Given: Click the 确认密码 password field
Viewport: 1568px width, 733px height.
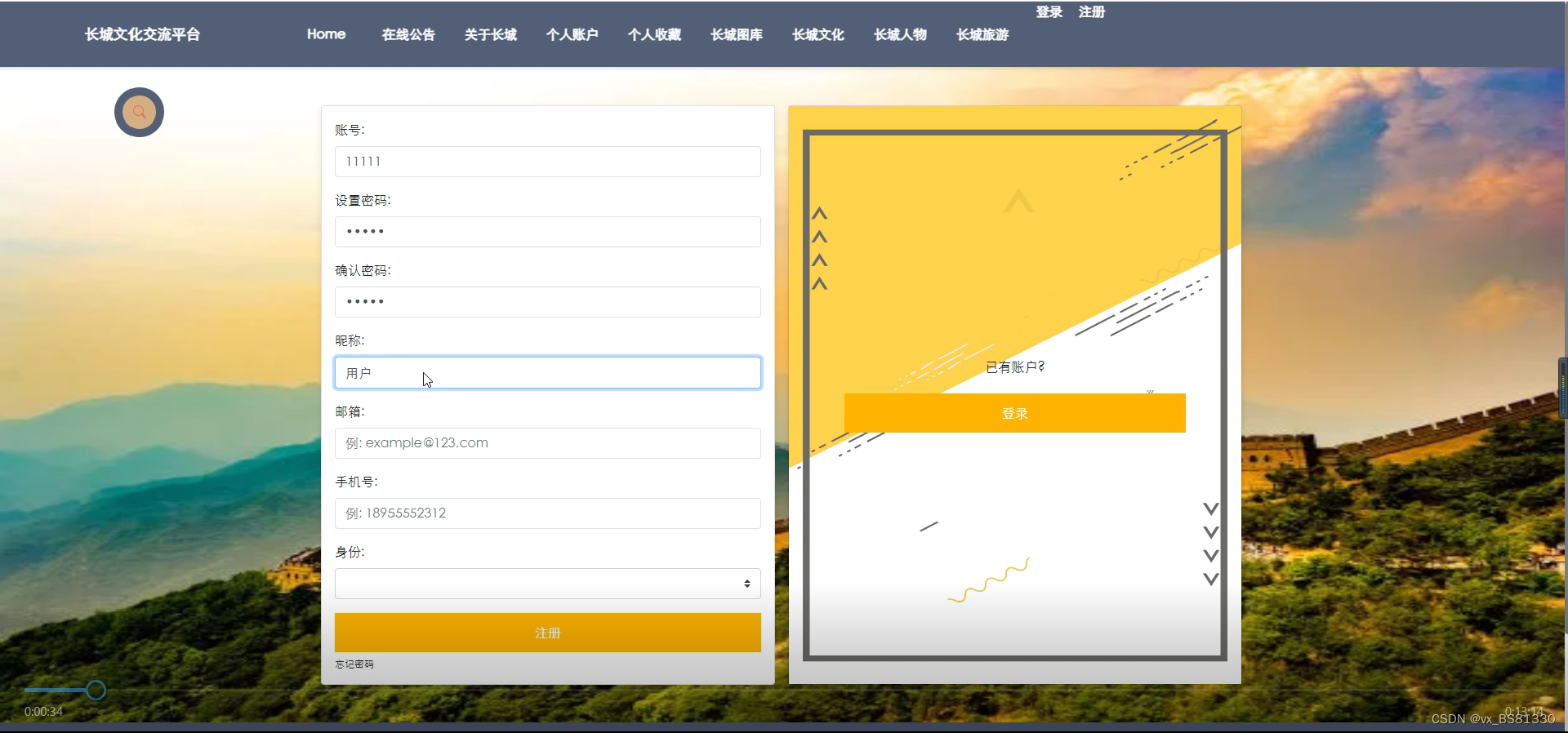Looking at the screenshot, I should click(x=547, y=302).
